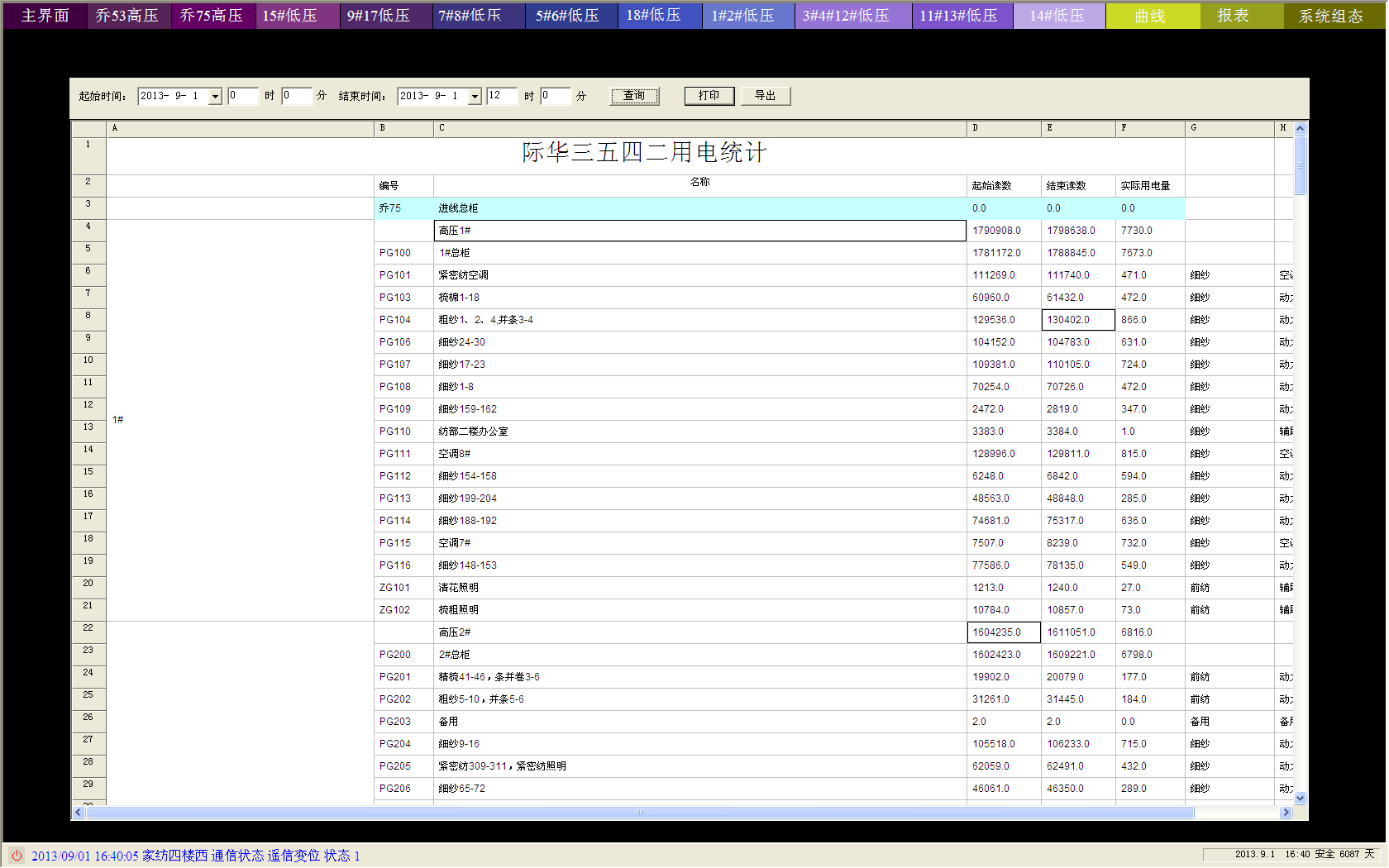Open the 主界面 tab
1389x868 pixels.
click(x=45, y=16)
